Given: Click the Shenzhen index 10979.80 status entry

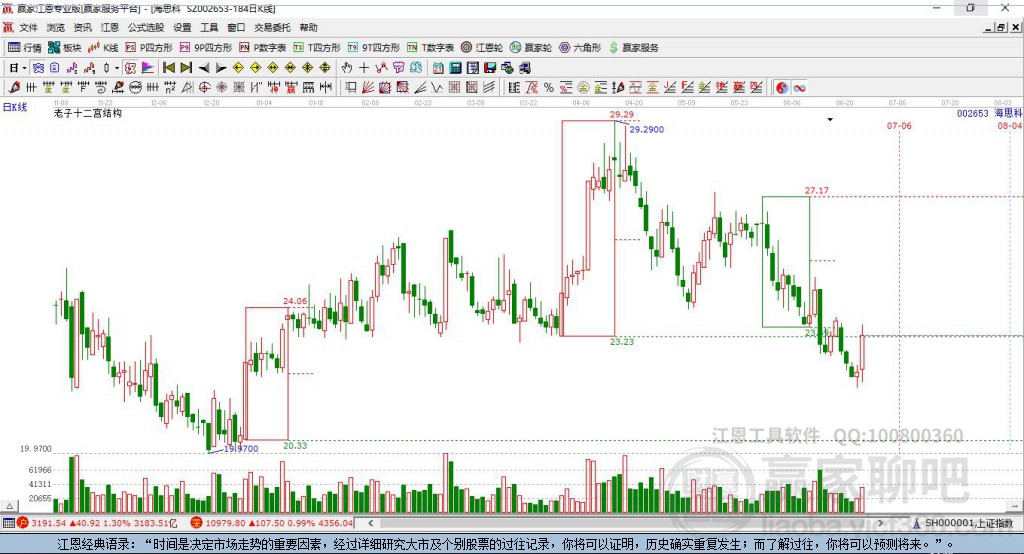Looking at the screenshot, I should (272, 523).
